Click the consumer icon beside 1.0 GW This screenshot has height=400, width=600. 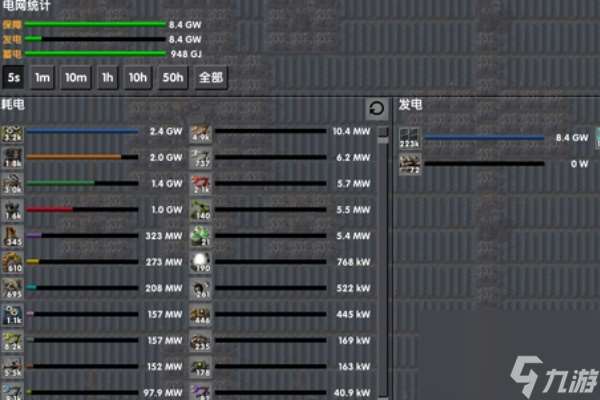[x=12, y=210]
